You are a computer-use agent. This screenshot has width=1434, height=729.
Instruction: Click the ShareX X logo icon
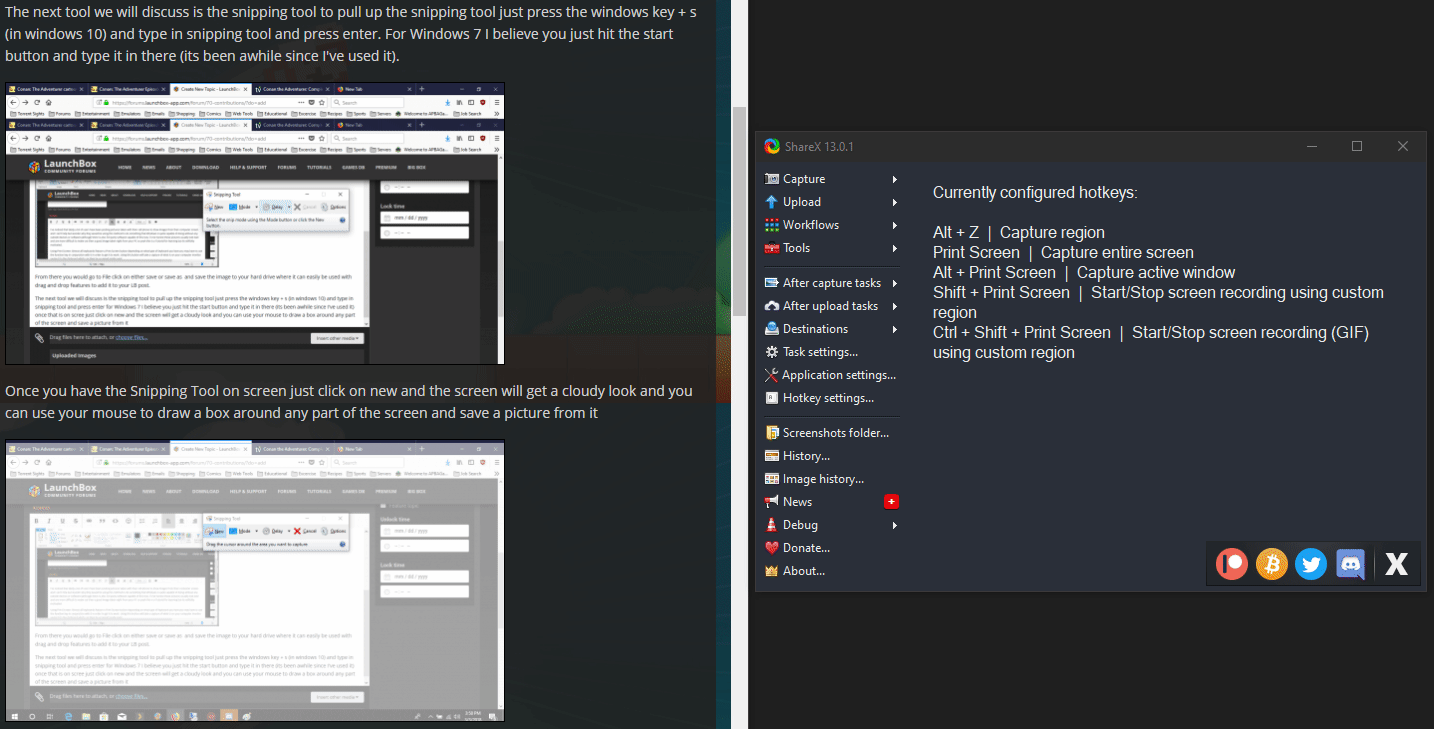(1396, 564)
